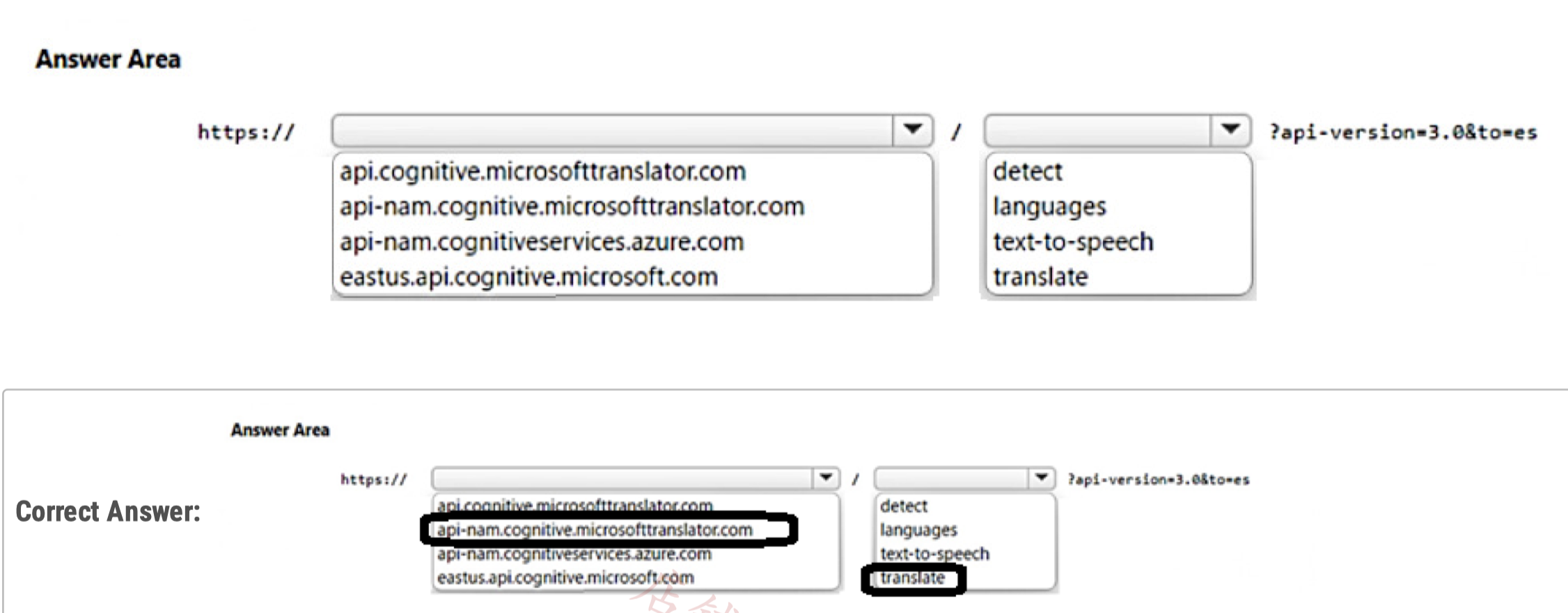The image size is (1568, 613).
Task: Click the Correct Answer: label
Action: [108, 511]
